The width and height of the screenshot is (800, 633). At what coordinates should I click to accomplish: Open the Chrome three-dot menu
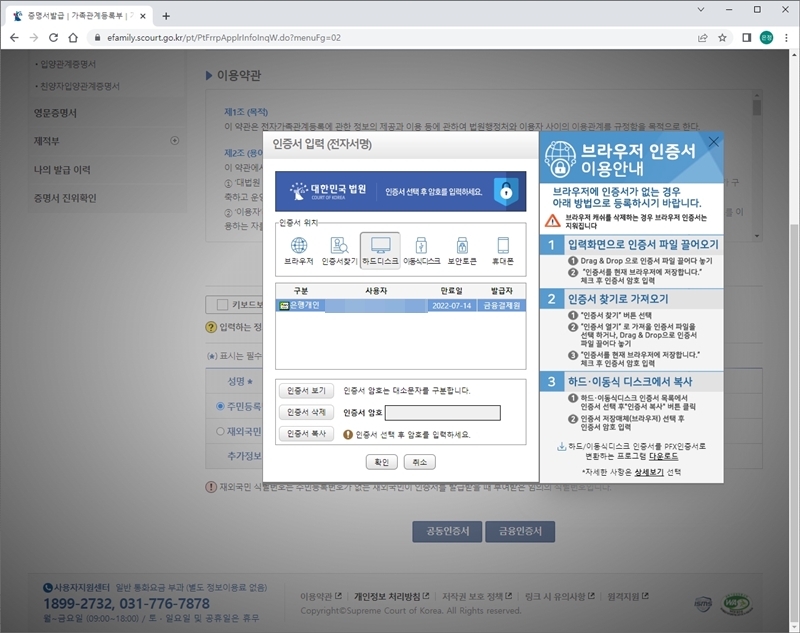[786, 38]
